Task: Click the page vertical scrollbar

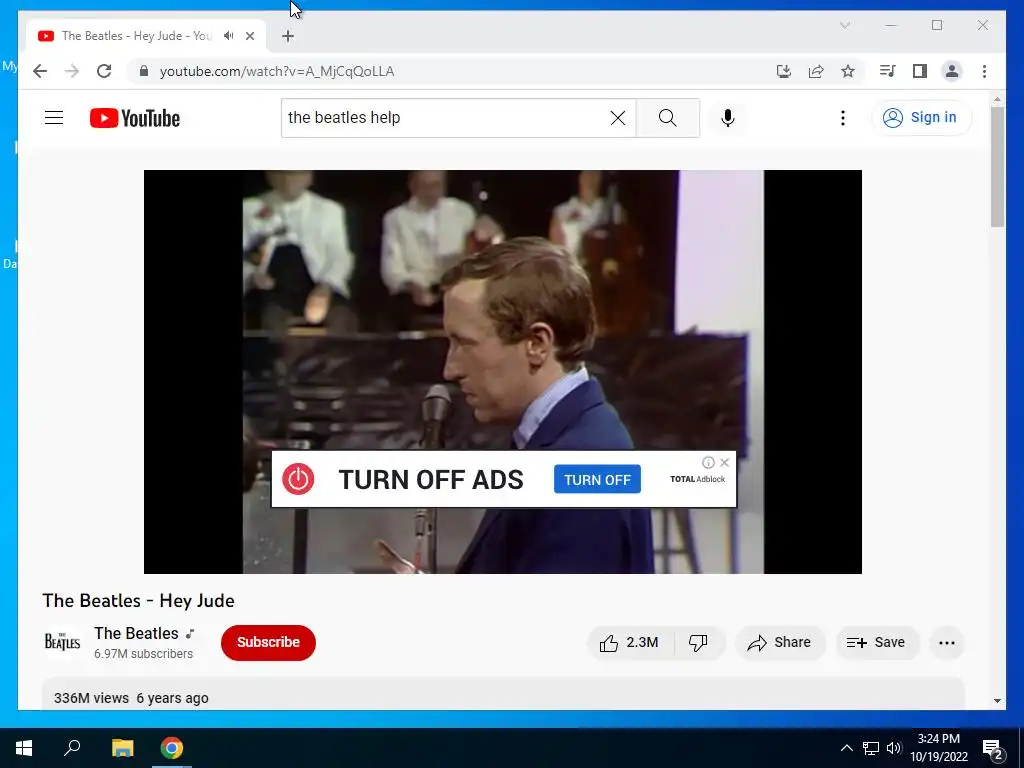Action: (x=997, y=167)
